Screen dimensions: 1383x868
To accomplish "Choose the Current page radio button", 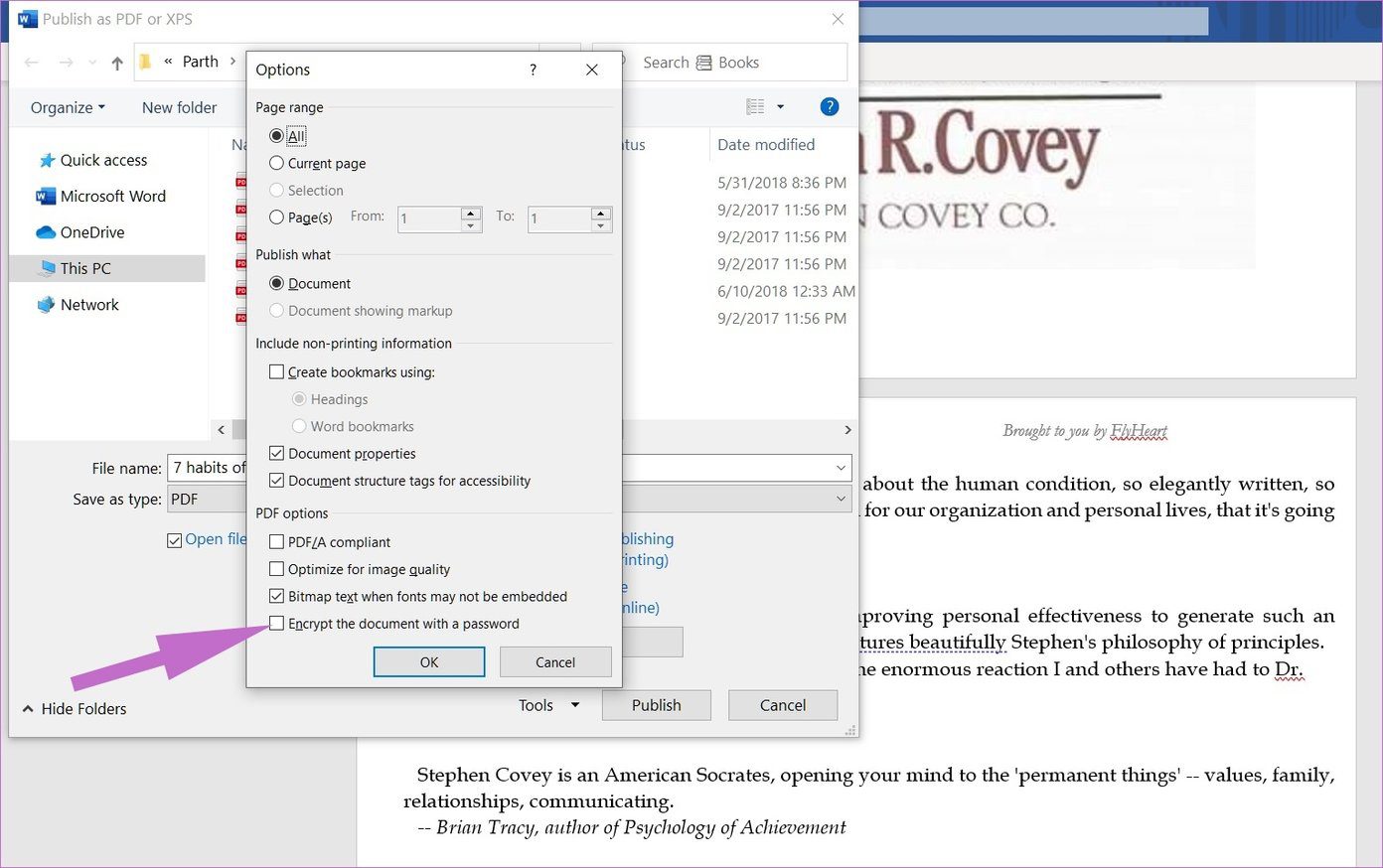I will 277,163.
